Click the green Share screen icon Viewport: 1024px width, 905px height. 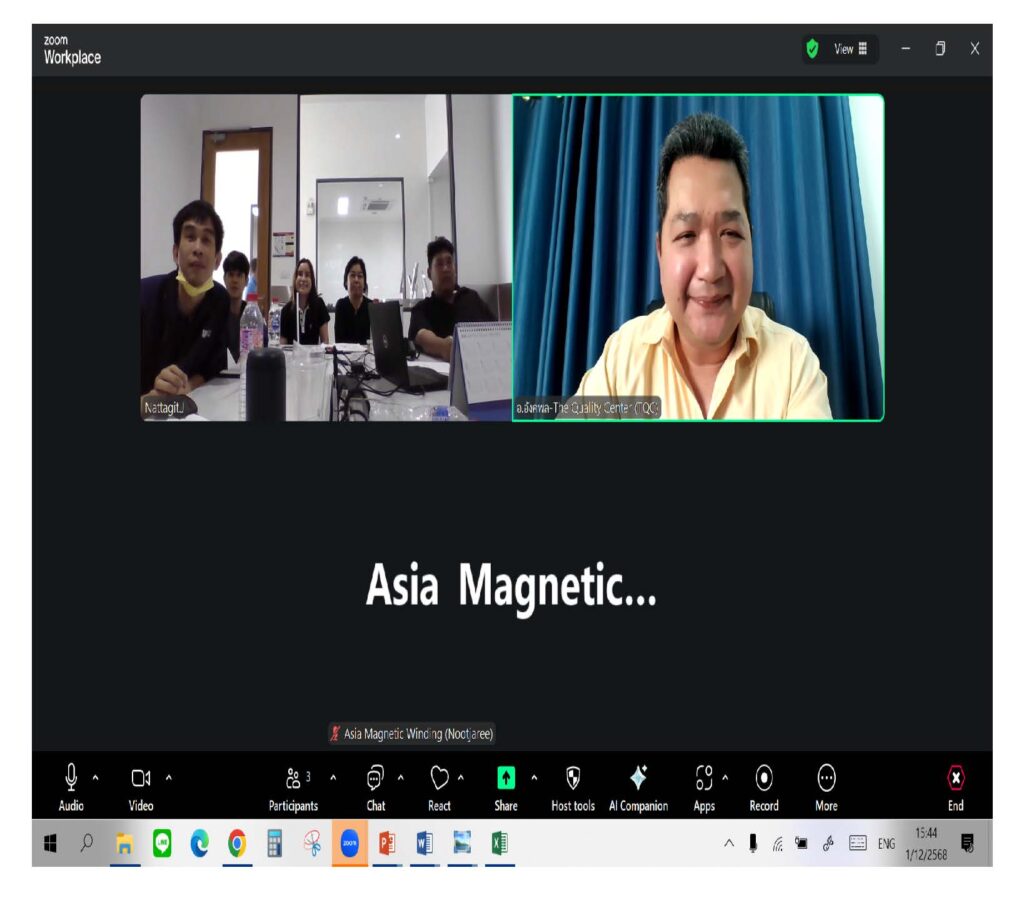coord(506,778)
